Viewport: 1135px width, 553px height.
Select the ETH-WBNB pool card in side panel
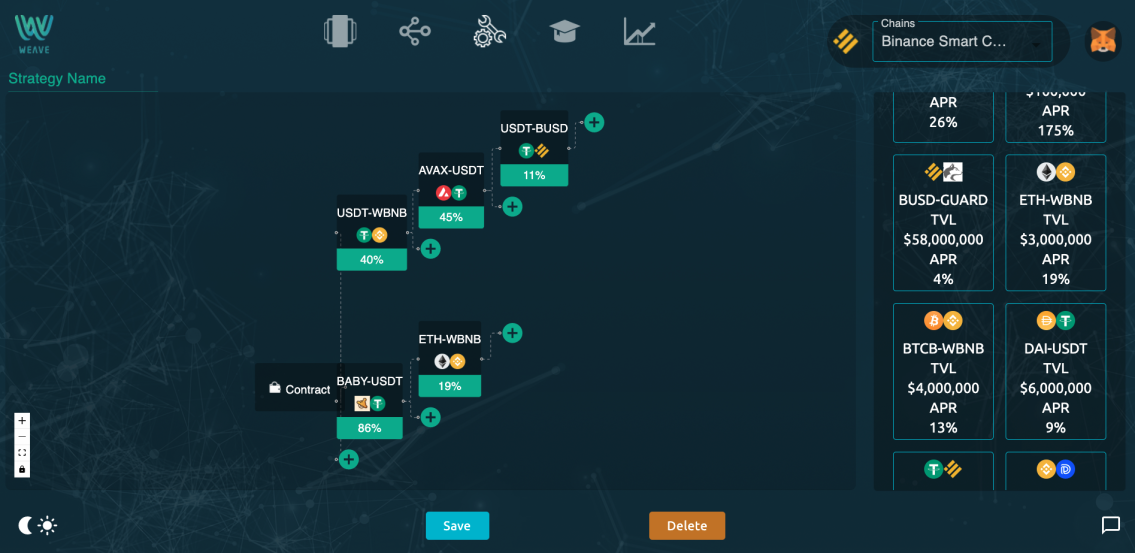[x=1055, y=223]
